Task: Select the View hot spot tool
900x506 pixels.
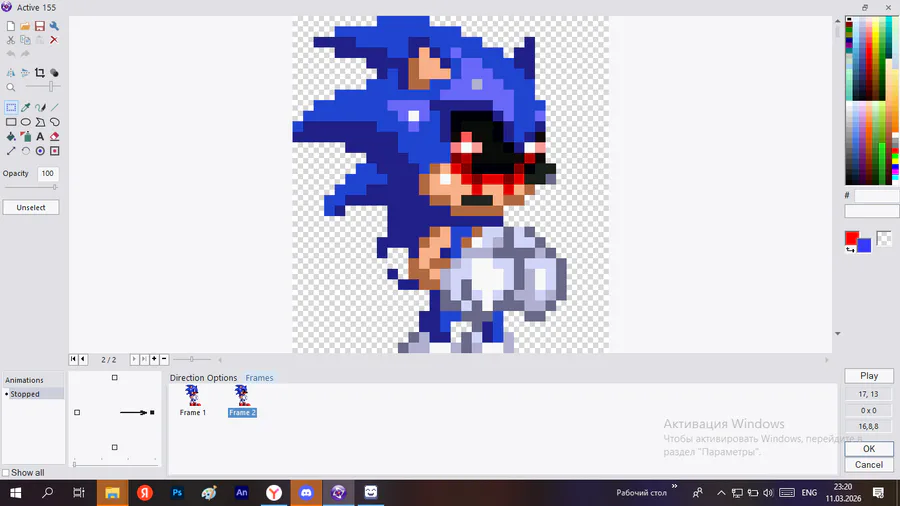Action: pyautogui.click(x=40, y=151)
